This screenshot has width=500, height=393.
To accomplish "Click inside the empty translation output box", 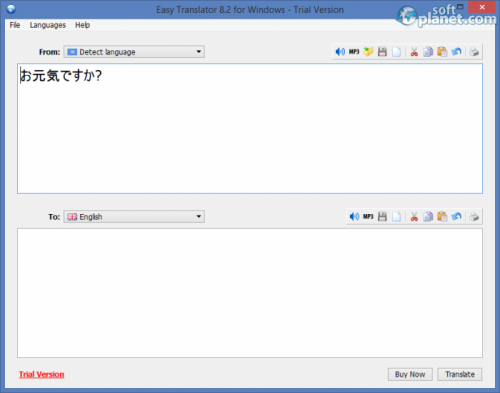I will (250, 293).
